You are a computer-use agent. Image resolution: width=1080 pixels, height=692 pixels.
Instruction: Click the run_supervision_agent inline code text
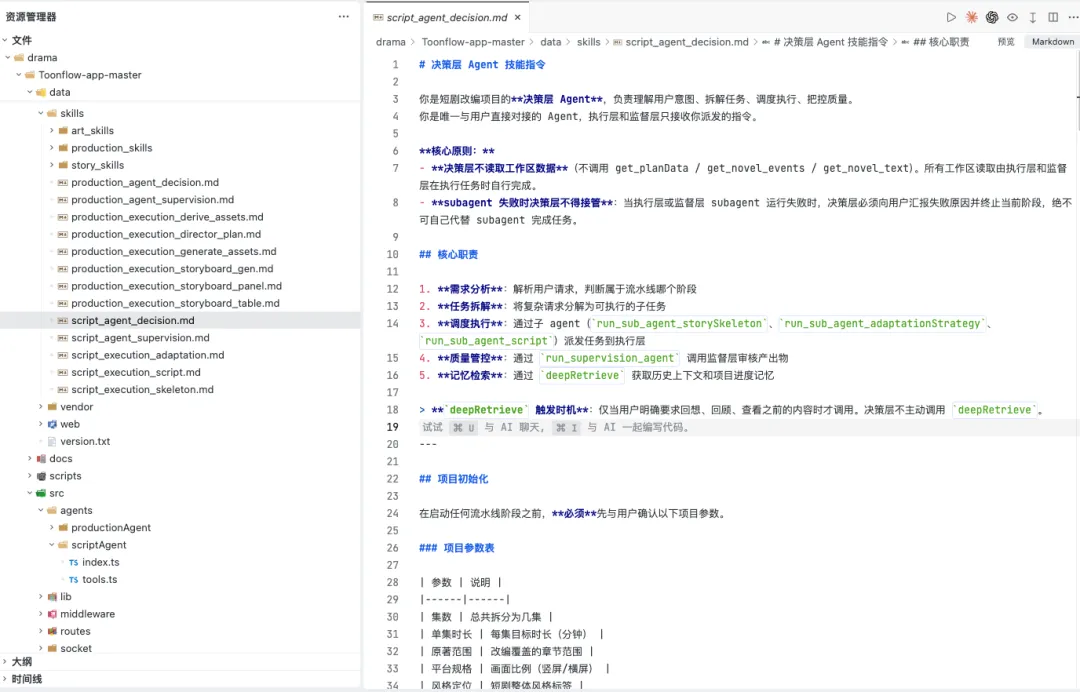[610, 358]
